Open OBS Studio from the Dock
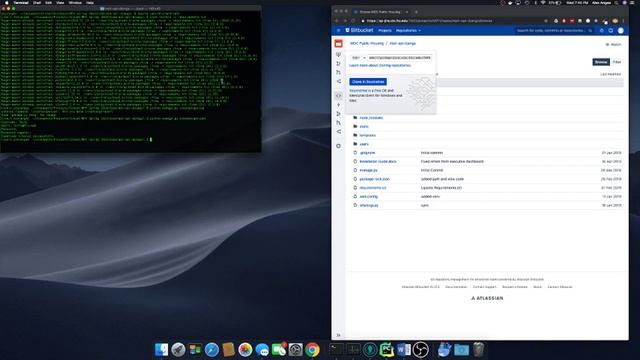Screen dimensions: 640x360 (420, 350)
